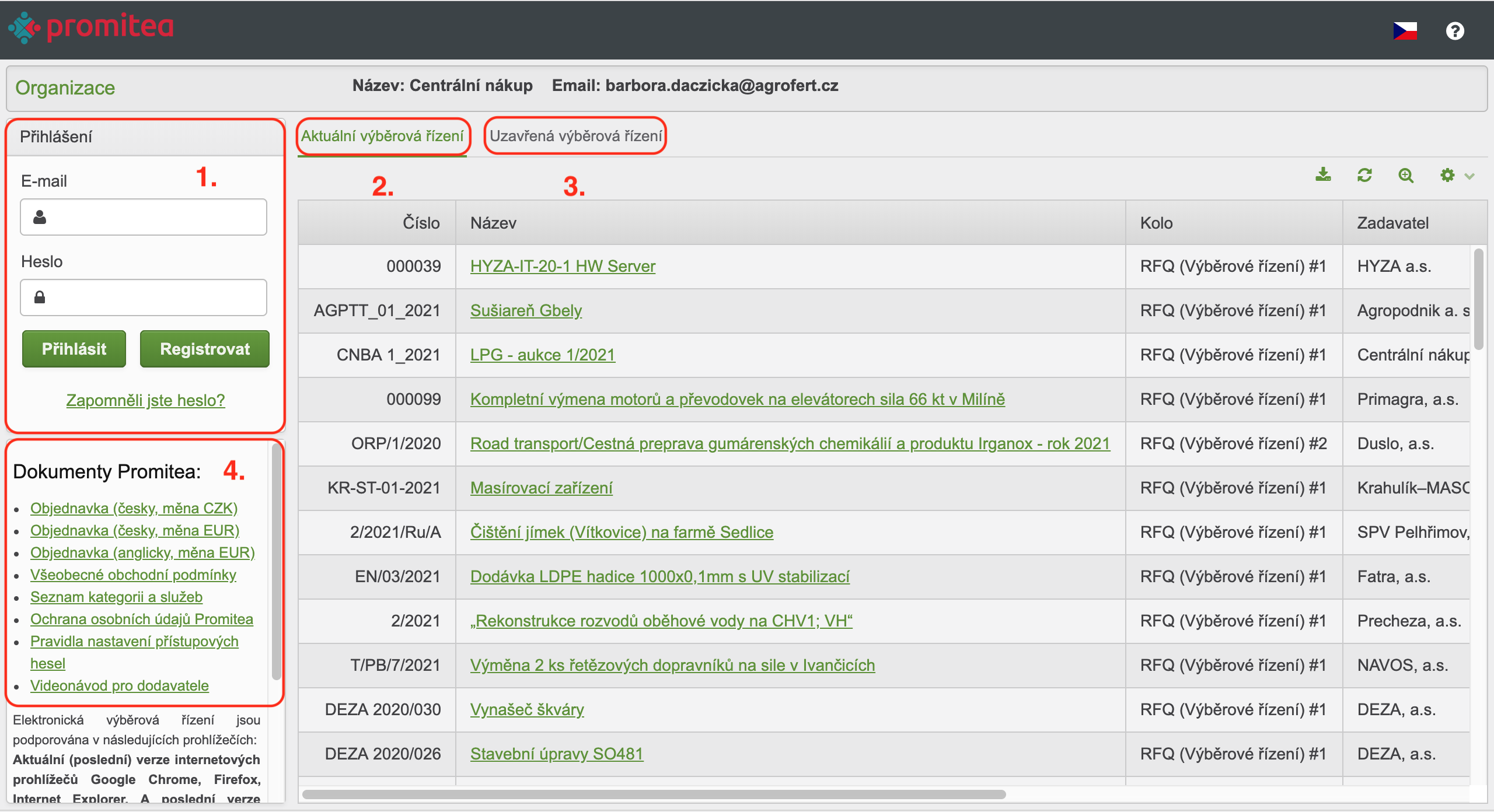This screenshot has height=812, width=1494.
Task: Click the Promitea logo
Action: [x=91, y=27]
